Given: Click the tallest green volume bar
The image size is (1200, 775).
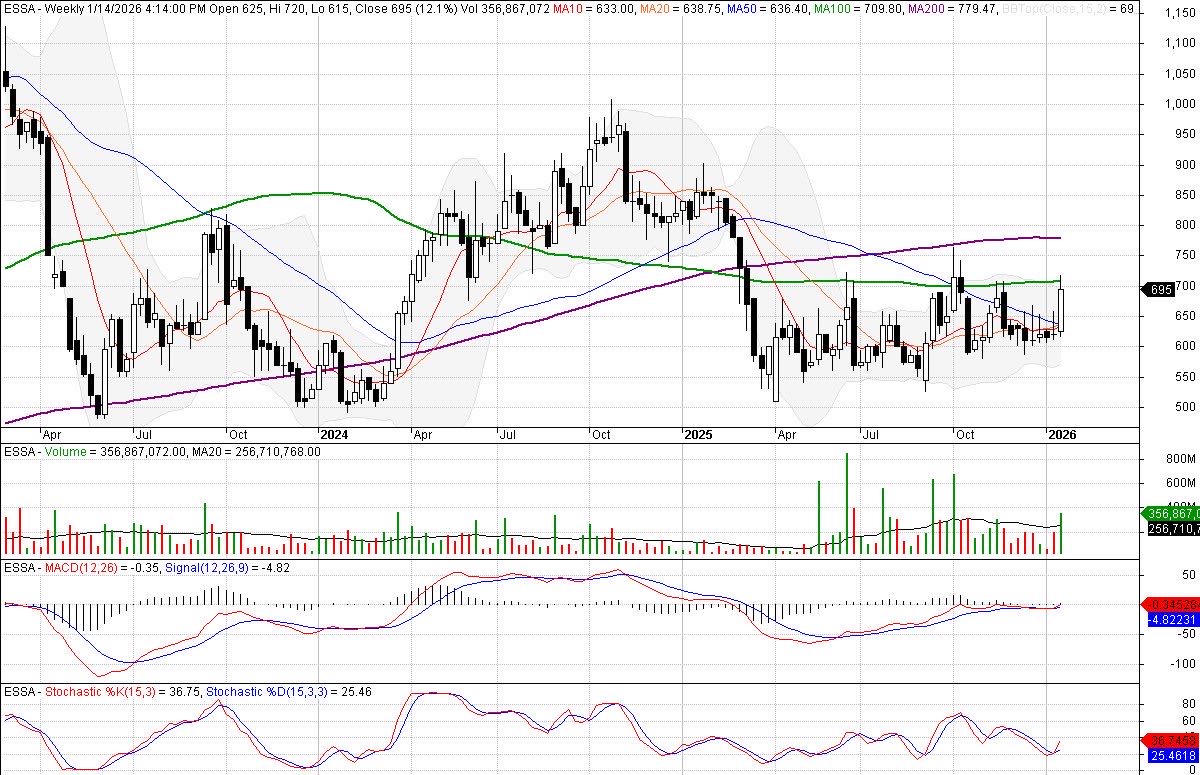Looking at the screenshot, I should tap(846, 503).
